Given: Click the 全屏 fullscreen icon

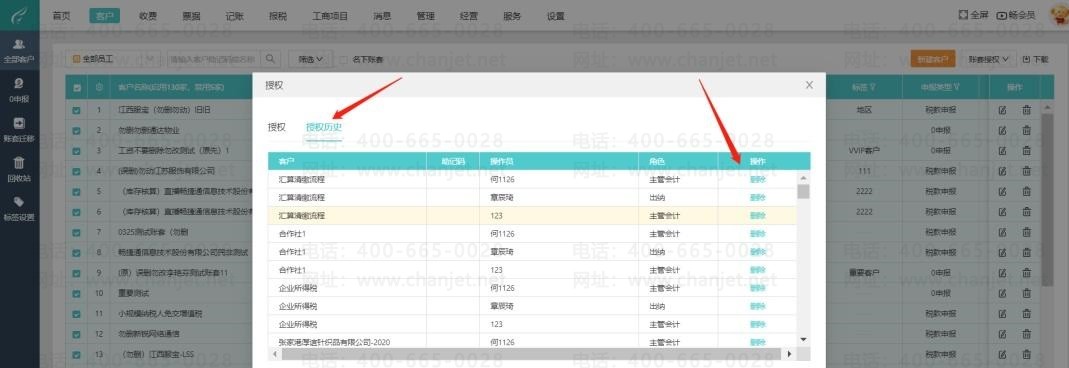Looking at the screenshot, I should pyautogui.click(x=964, y=15).
